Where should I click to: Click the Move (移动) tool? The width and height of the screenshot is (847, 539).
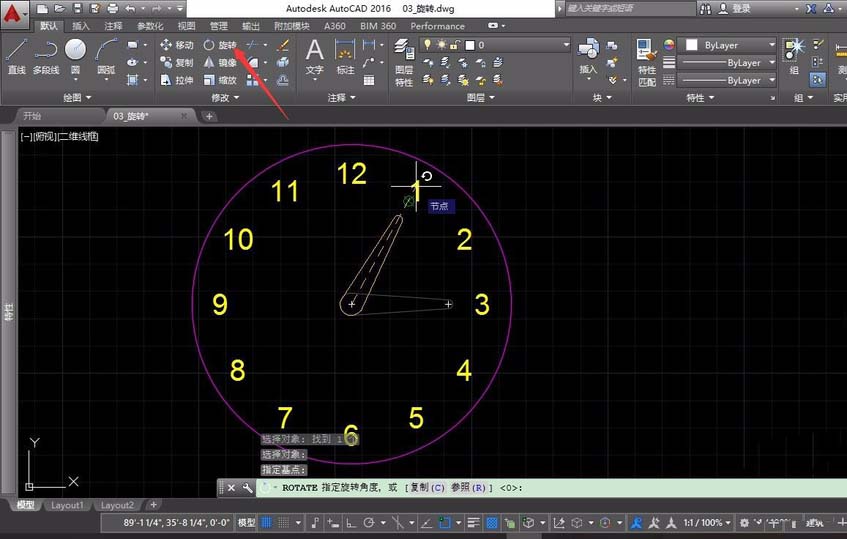177,45
